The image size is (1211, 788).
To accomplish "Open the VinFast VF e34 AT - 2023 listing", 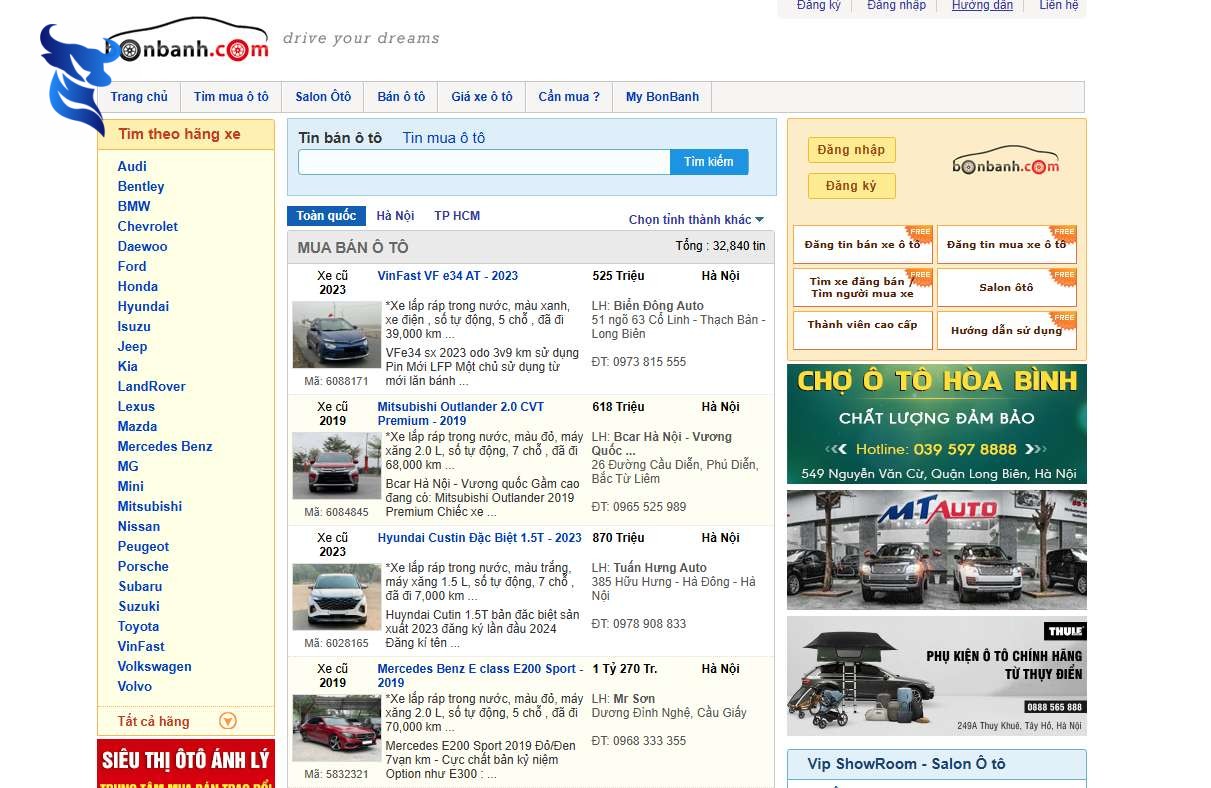I will click(448, 276).
